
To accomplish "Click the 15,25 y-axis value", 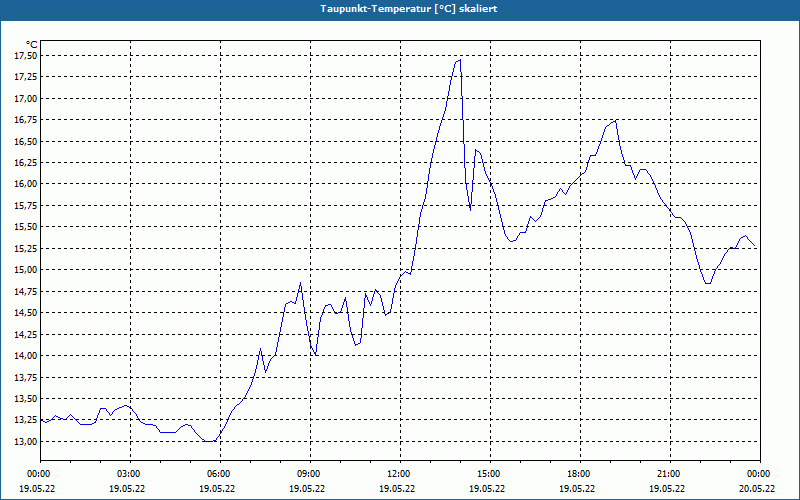I will [27, 248].
